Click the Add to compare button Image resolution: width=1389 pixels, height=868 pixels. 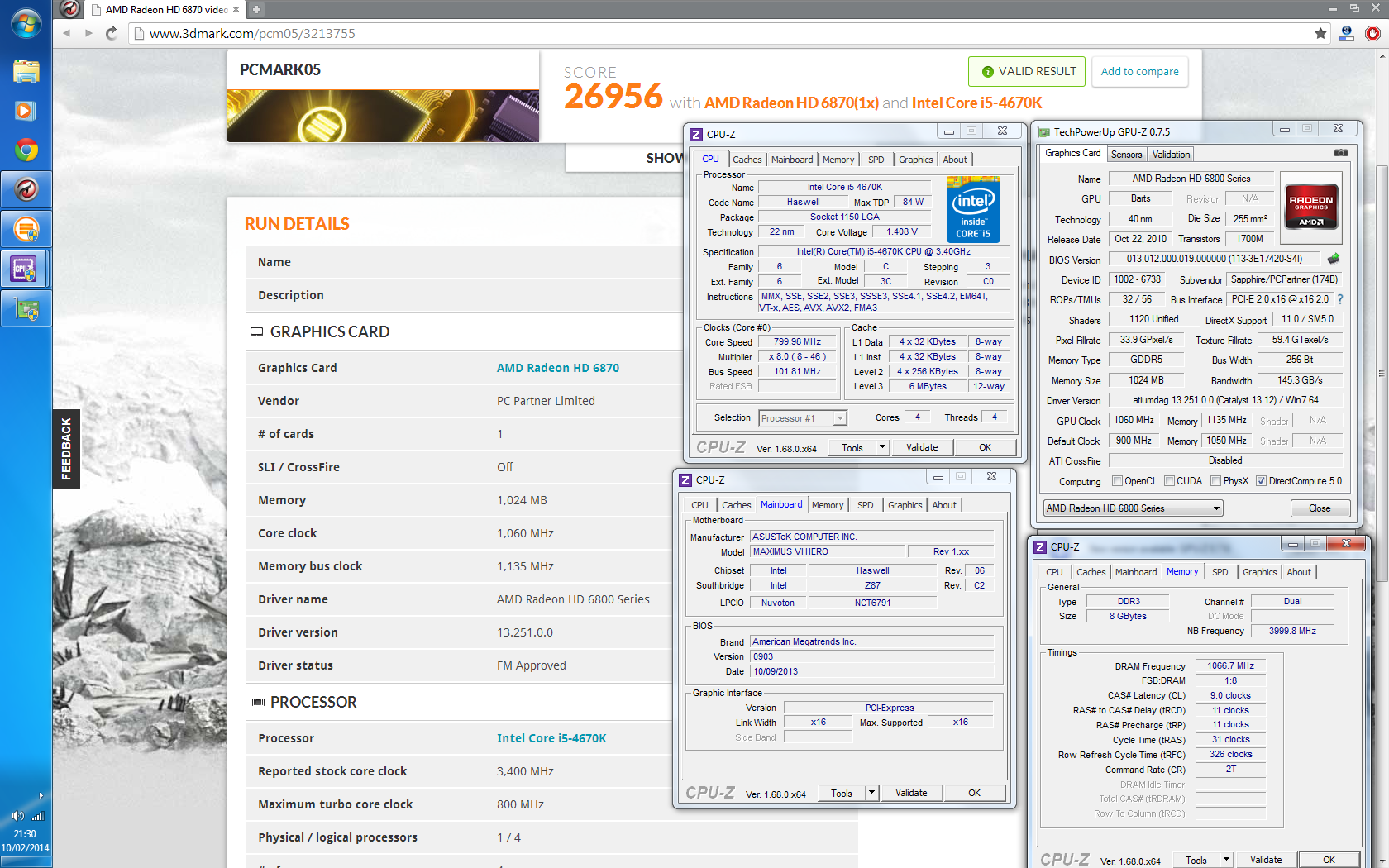coord(1140,71)
